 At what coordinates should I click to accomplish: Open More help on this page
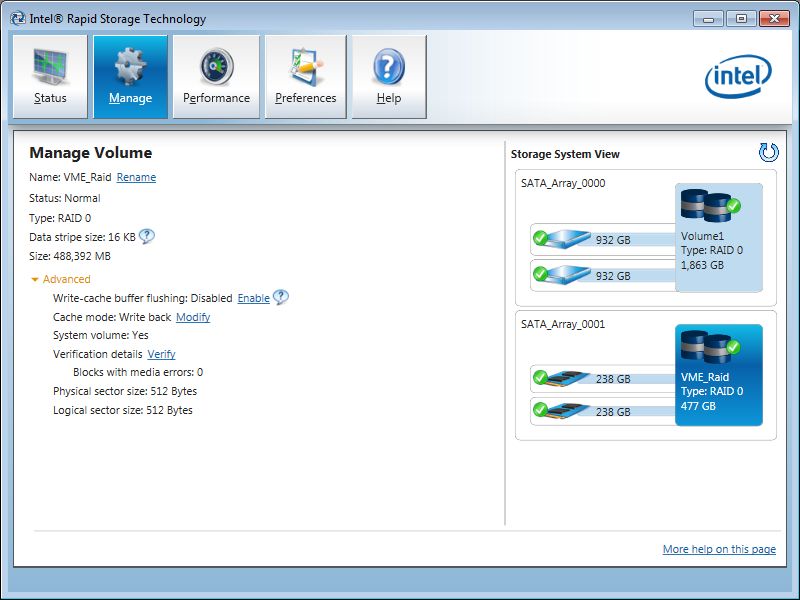[719, 549]
